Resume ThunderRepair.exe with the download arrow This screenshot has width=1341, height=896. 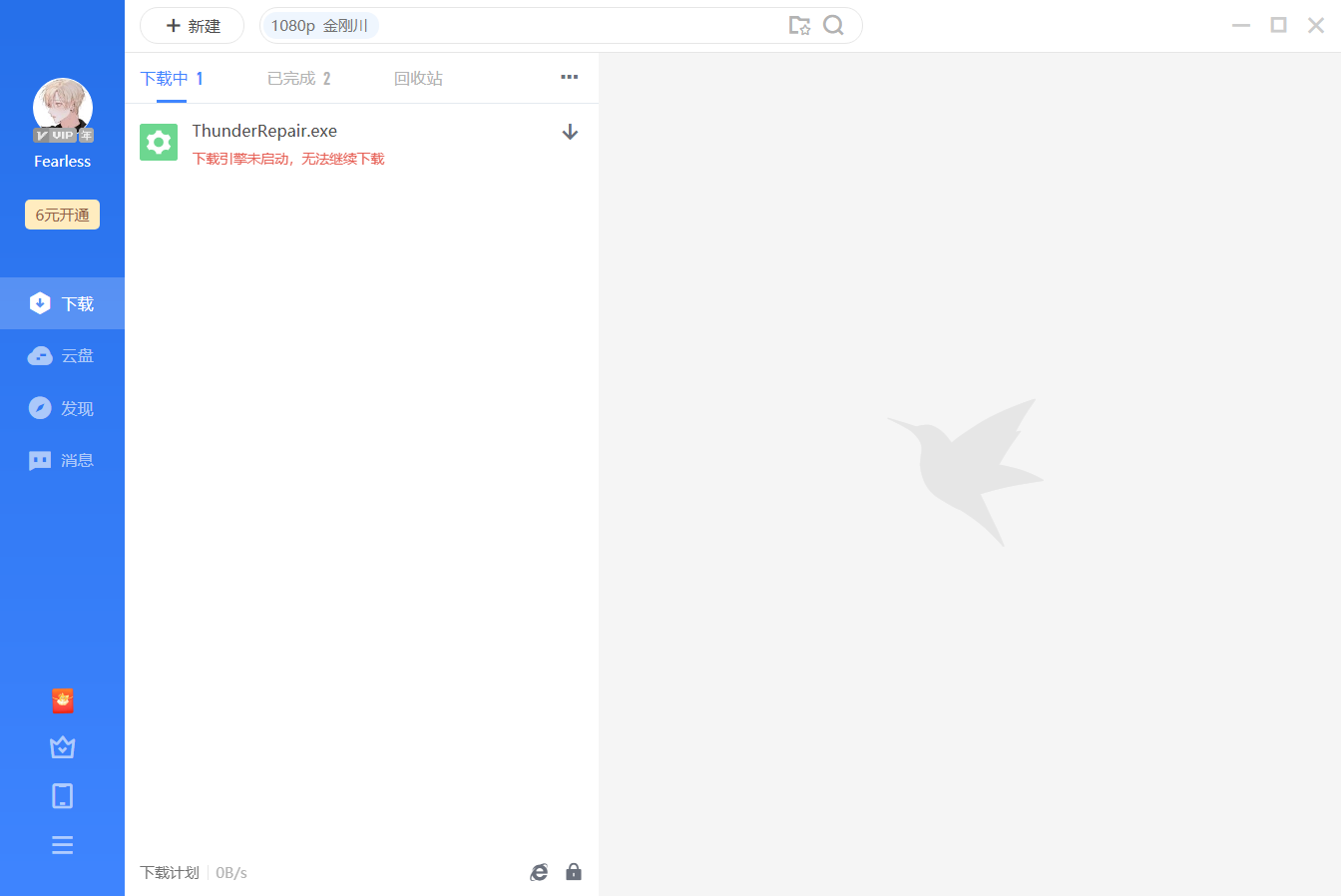570,132
